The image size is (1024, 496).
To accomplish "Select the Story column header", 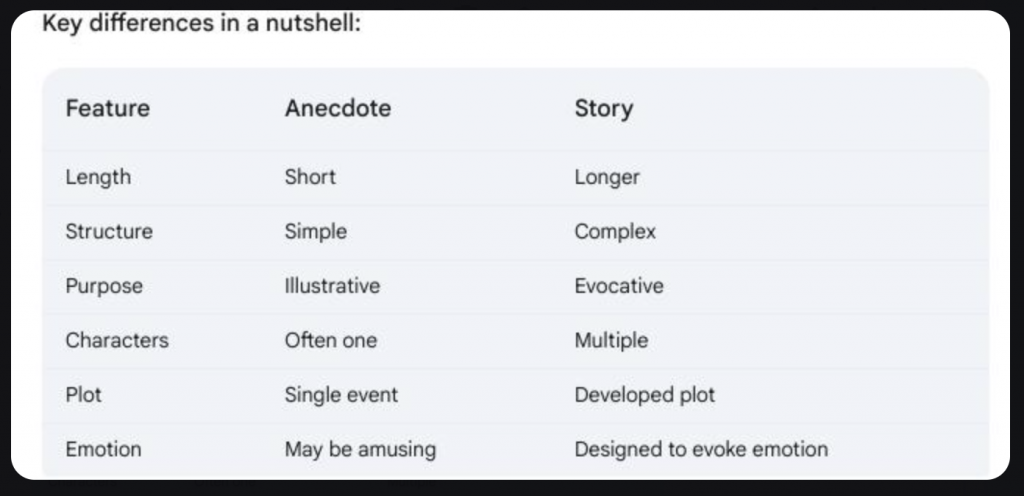I will (604, 108).
